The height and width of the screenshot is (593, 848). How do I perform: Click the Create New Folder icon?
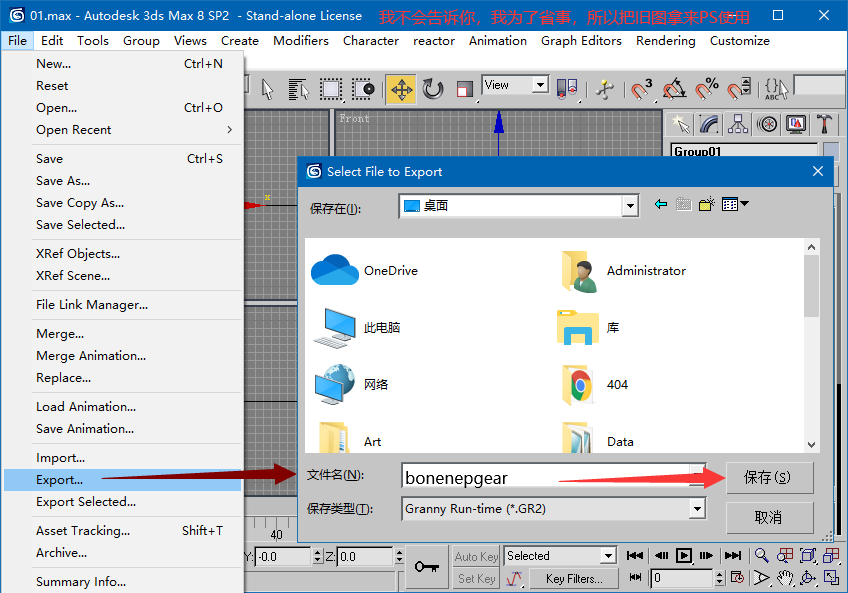pos(707,204)
